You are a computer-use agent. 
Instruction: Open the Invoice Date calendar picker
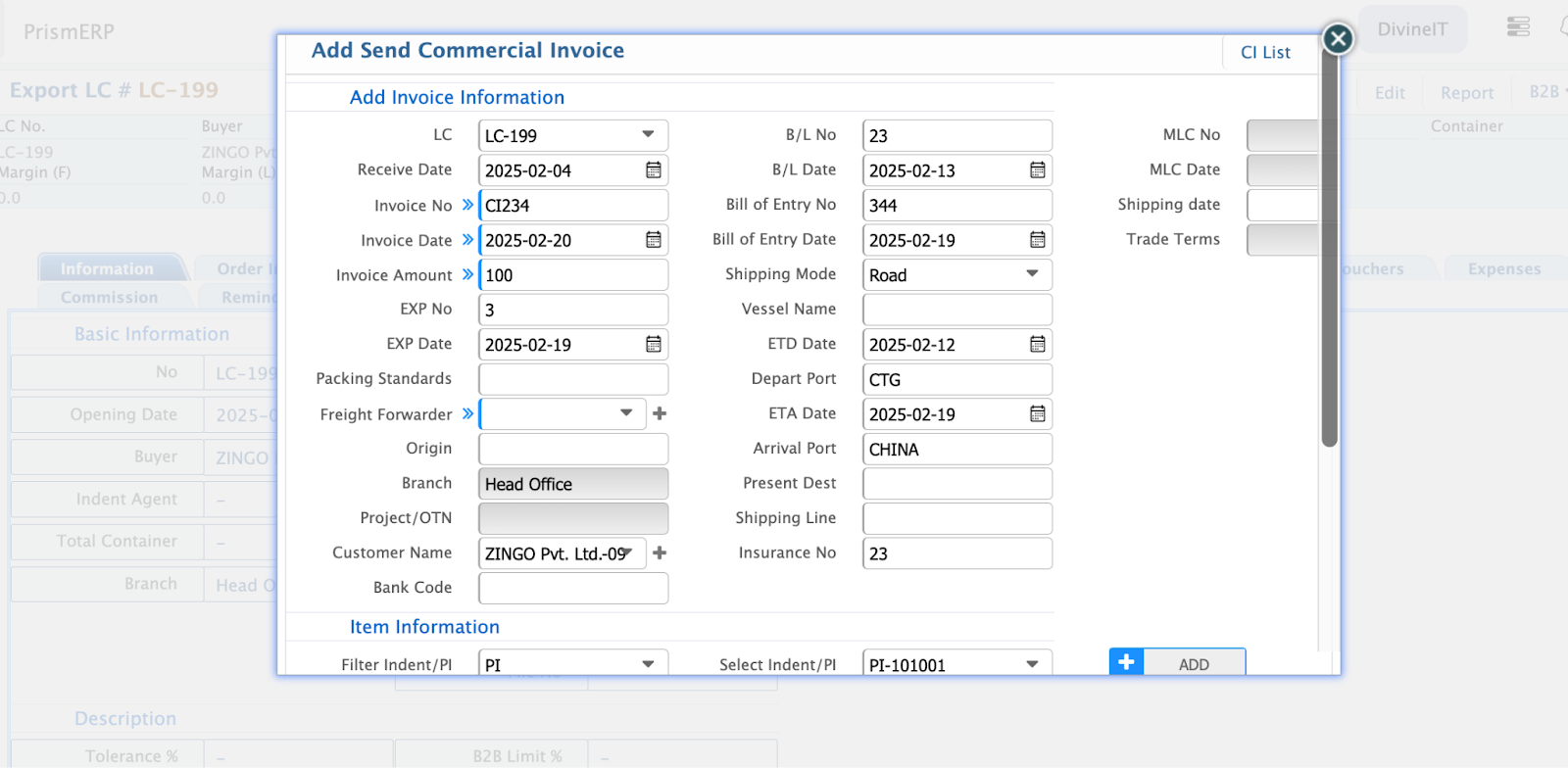[654, 240]
